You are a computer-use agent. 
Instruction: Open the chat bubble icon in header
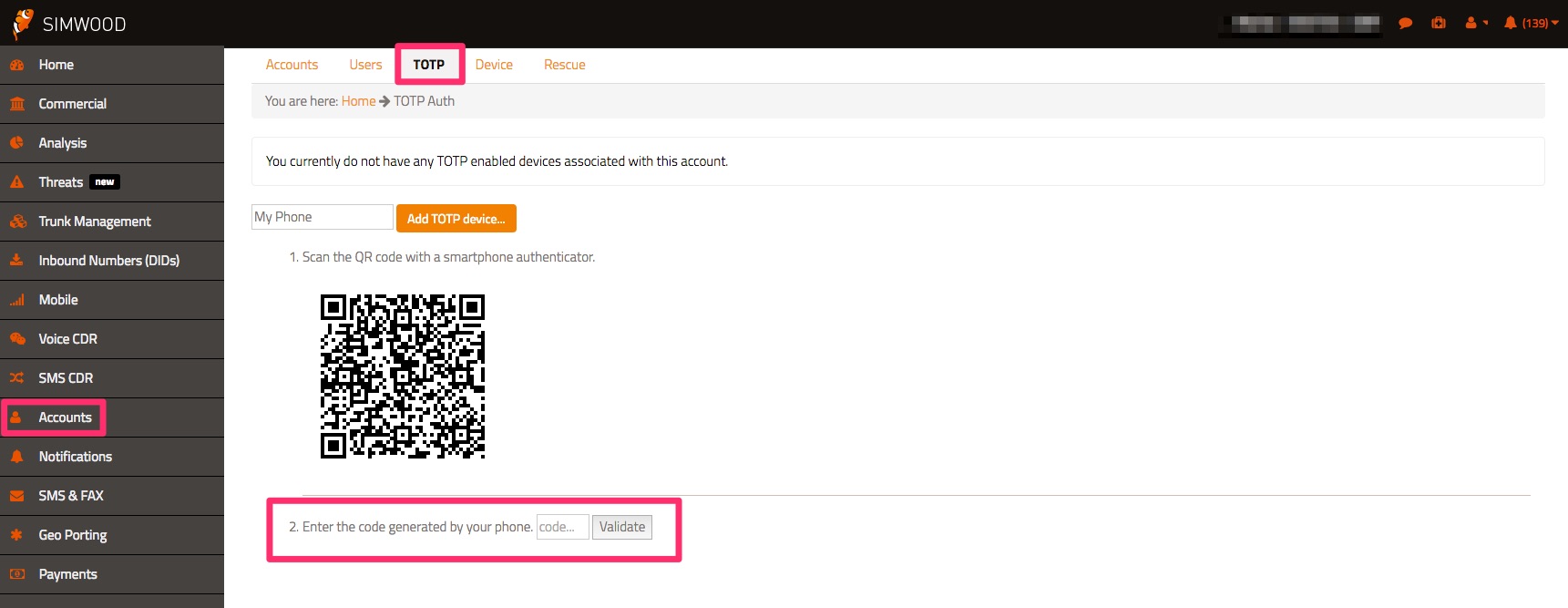pos(1406,24)
